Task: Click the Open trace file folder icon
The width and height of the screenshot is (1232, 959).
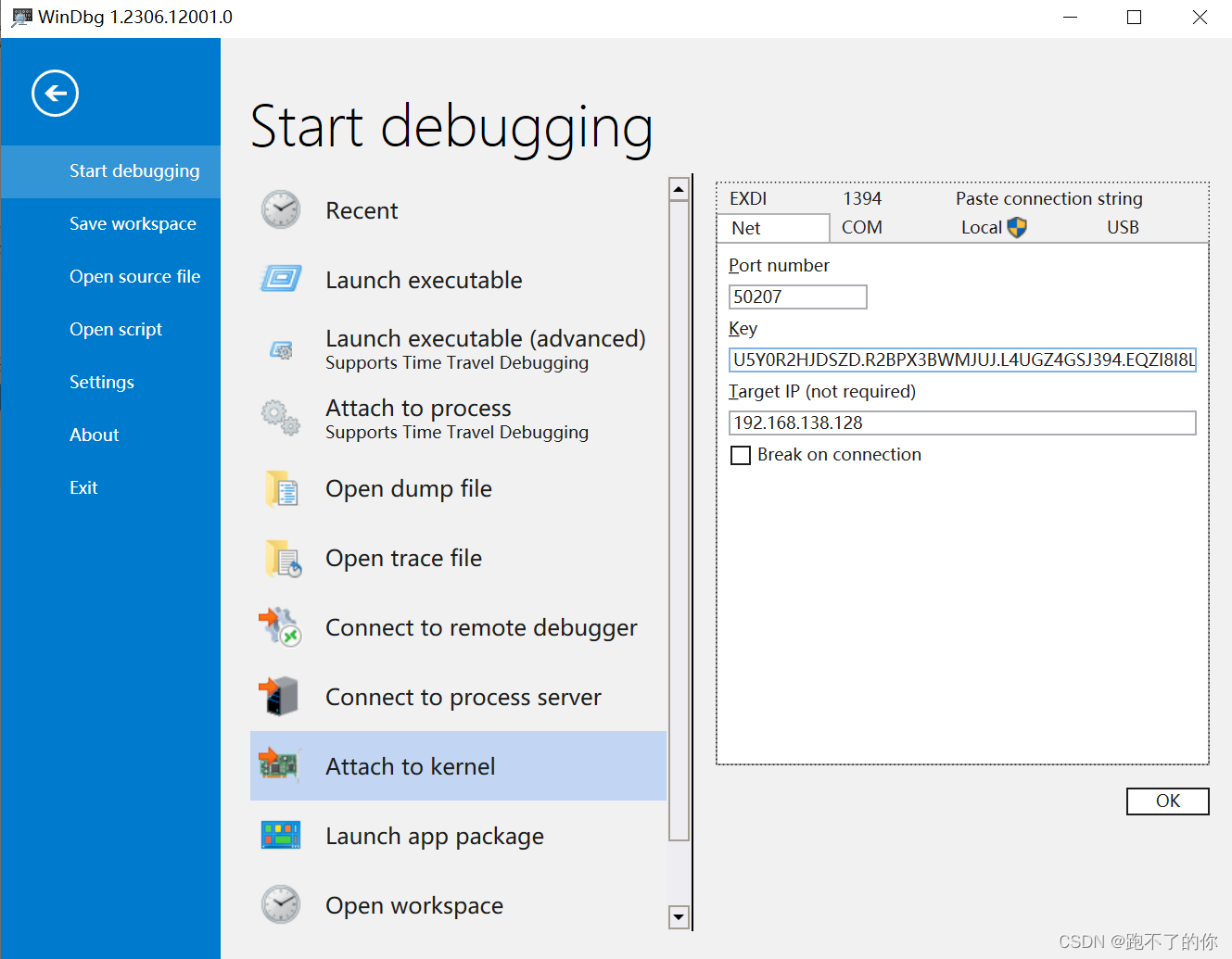Action: pyautogui.click(x=283, y=558)
